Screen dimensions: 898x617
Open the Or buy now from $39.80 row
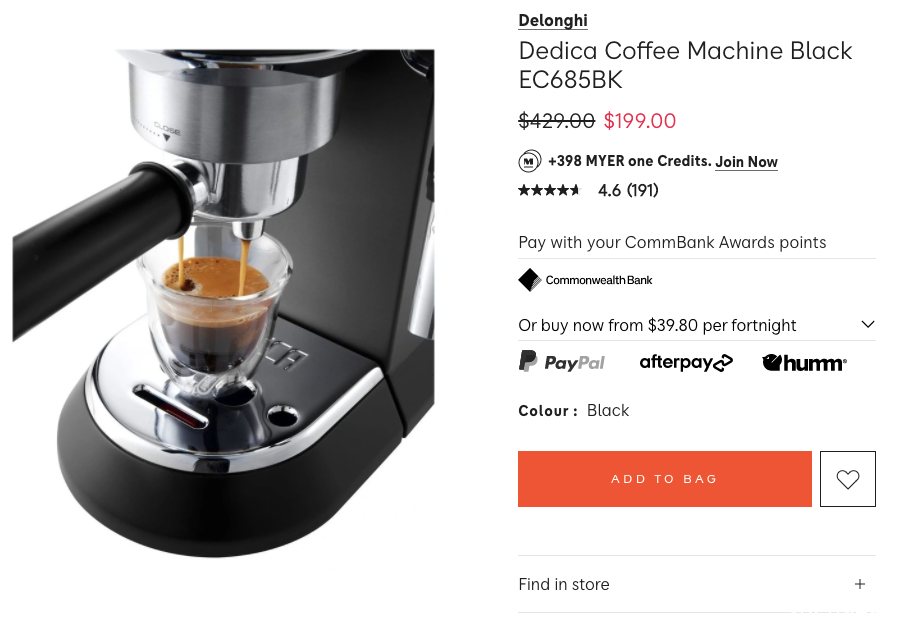[x=697, y=325]
